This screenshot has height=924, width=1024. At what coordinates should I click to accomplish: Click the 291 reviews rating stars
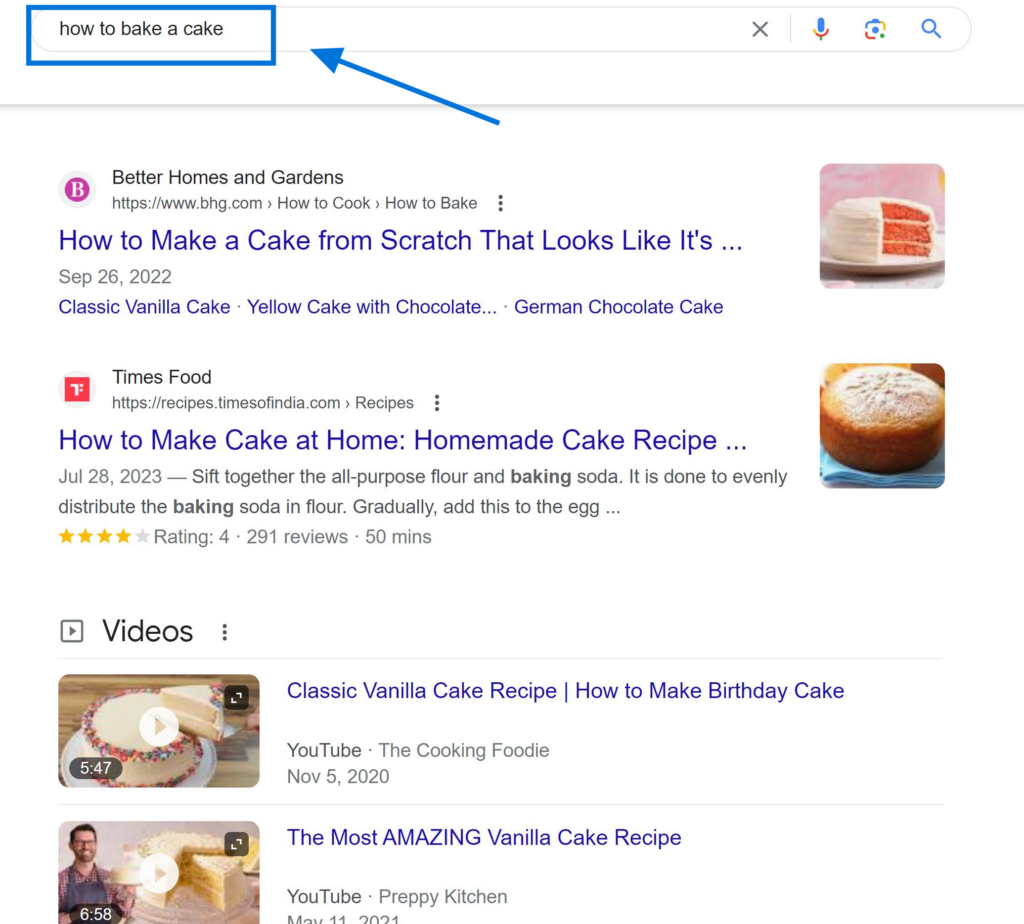coord(101,536)
